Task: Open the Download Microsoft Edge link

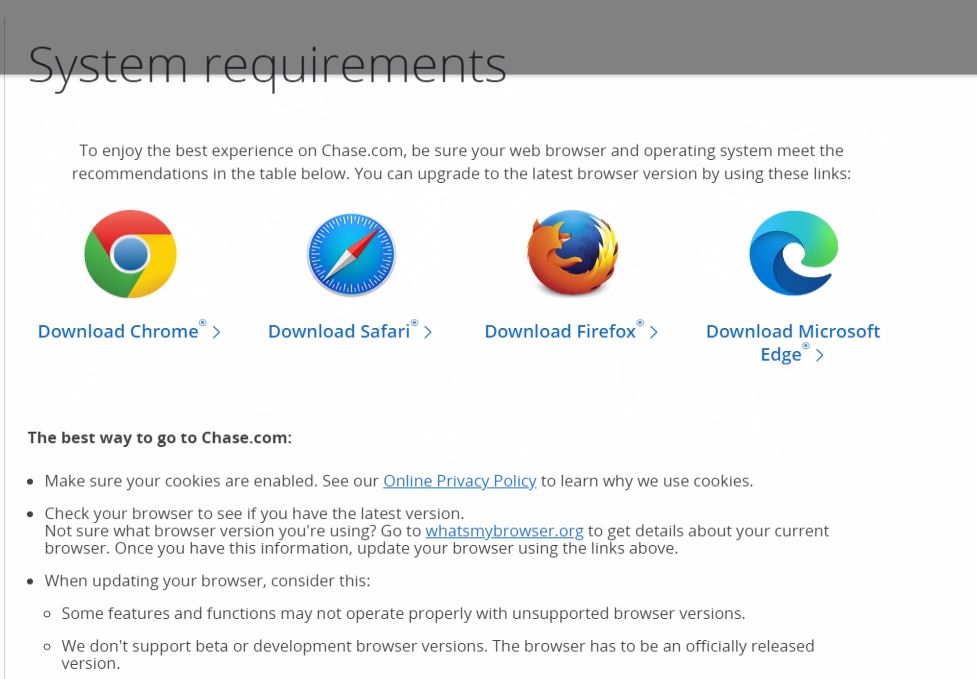Action: [792, 332]
